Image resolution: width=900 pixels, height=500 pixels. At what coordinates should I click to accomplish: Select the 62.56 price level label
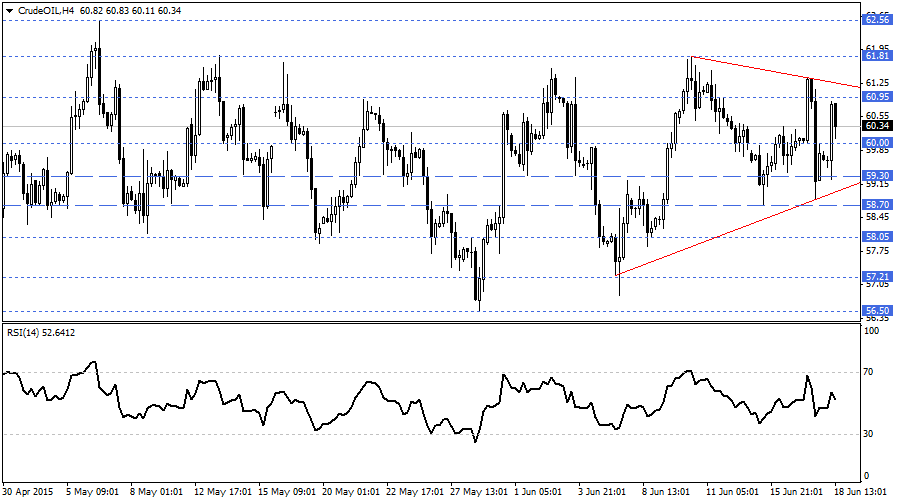point(877,19)
